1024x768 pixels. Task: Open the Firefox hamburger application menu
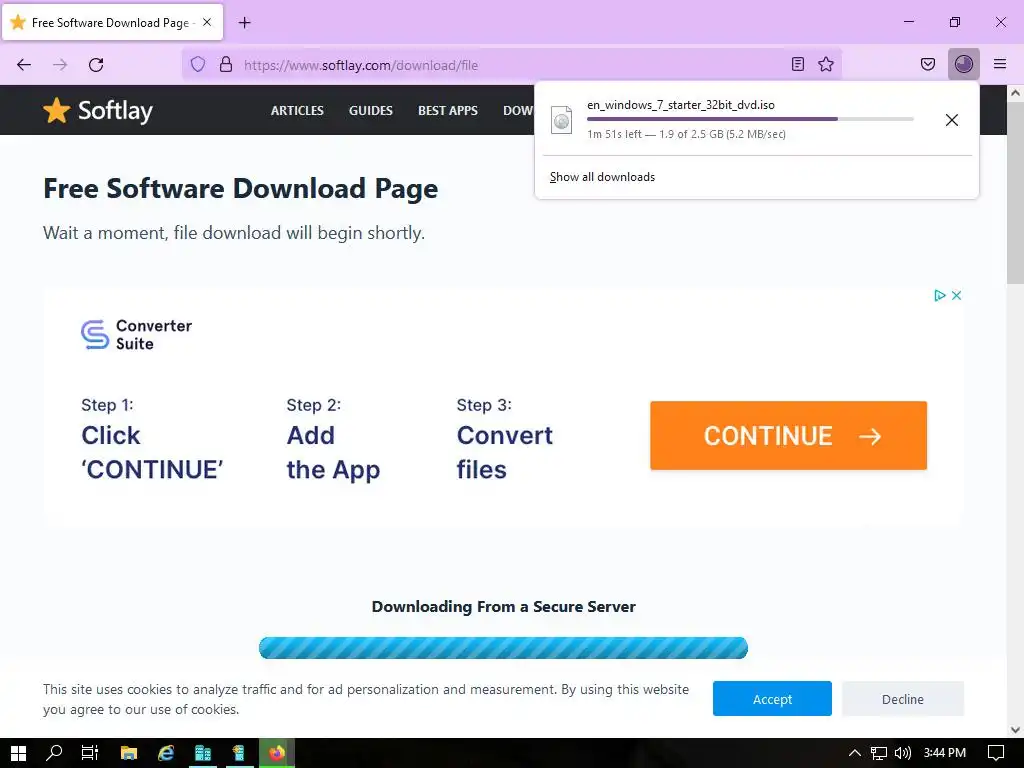[x=1000, y=64]
